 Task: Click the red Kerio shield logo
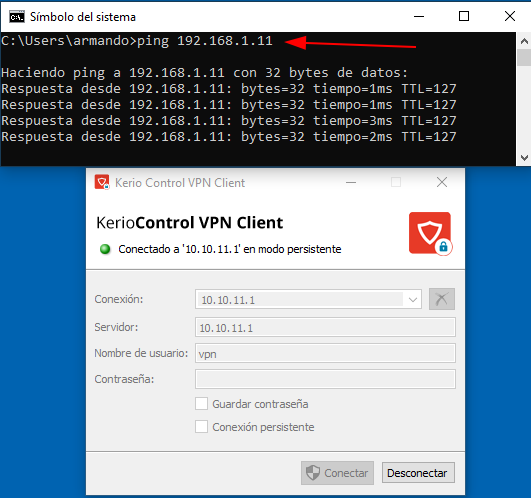tap(430, 233)
